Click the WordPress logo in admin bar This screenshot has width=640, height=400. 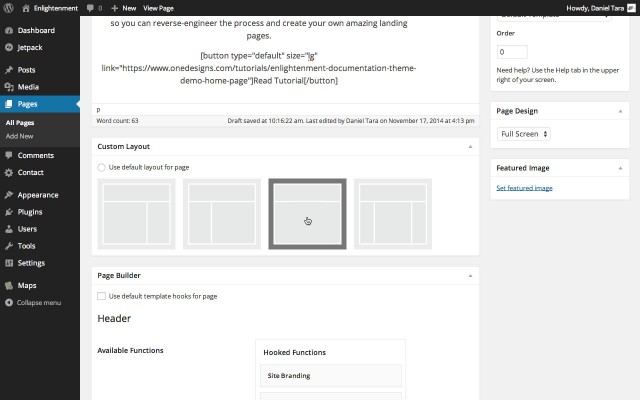8,8
